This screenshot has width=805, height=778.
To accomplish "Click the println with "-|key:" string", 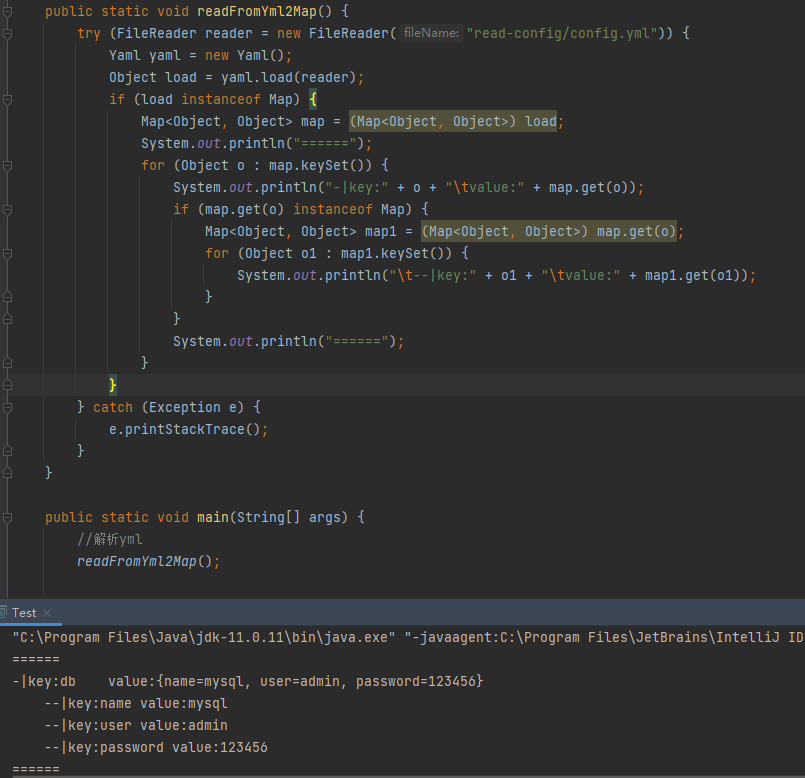I will [408, 187].
